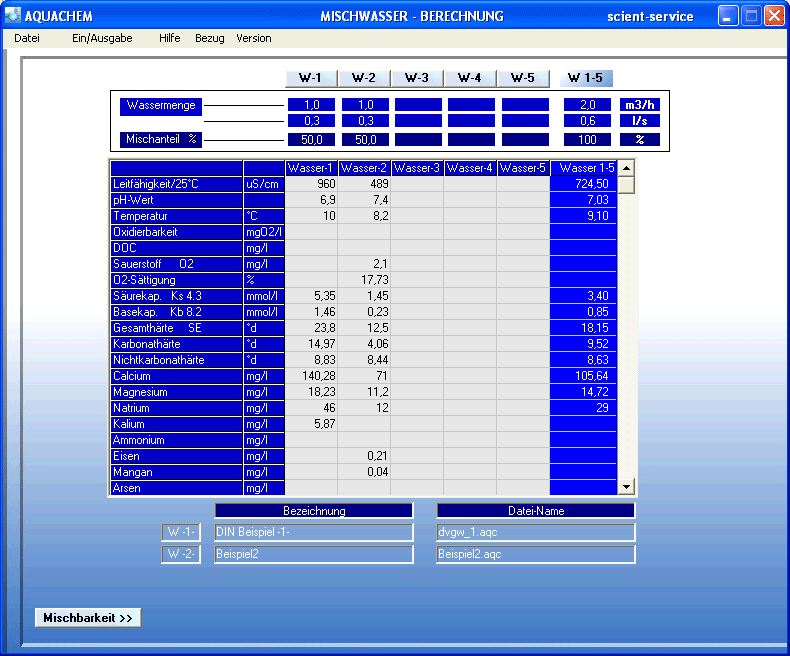
Task: Click empty Wassermenge m3/h field for W-4
Action: [472, 105]
